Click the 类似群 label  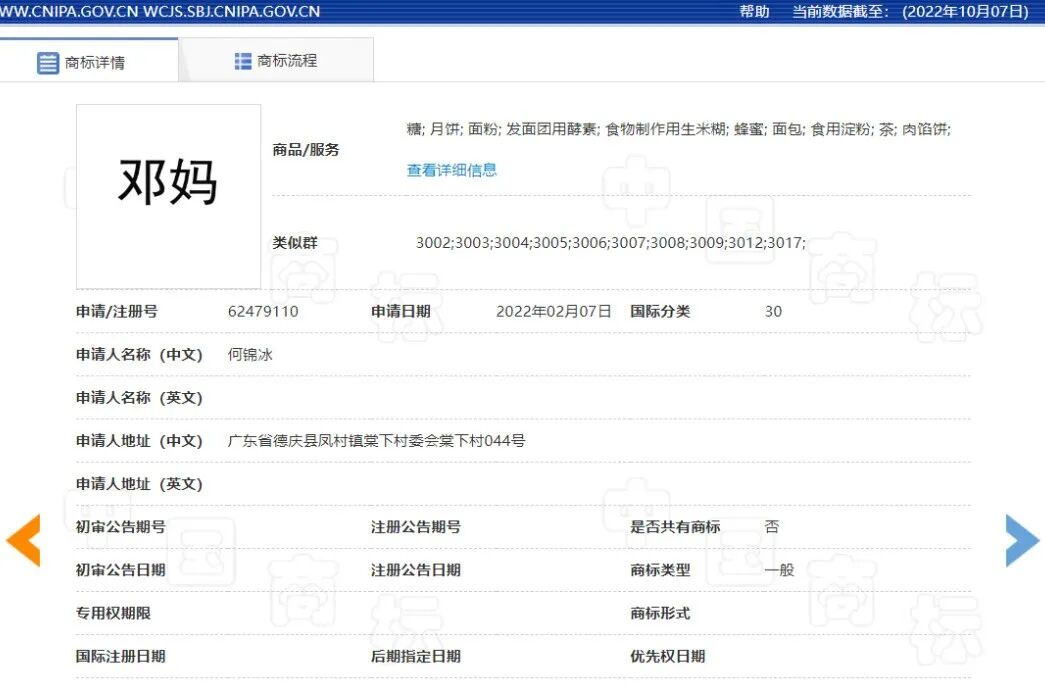coord(295,243)
